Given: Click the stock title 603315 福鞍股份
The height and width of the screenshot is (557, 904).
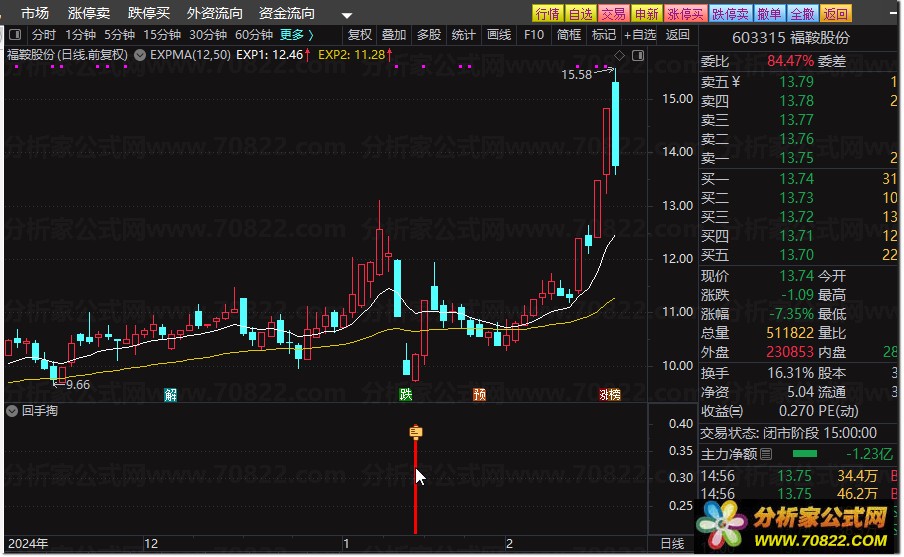Looking at the screenshot, I should (x=790, y=38).
